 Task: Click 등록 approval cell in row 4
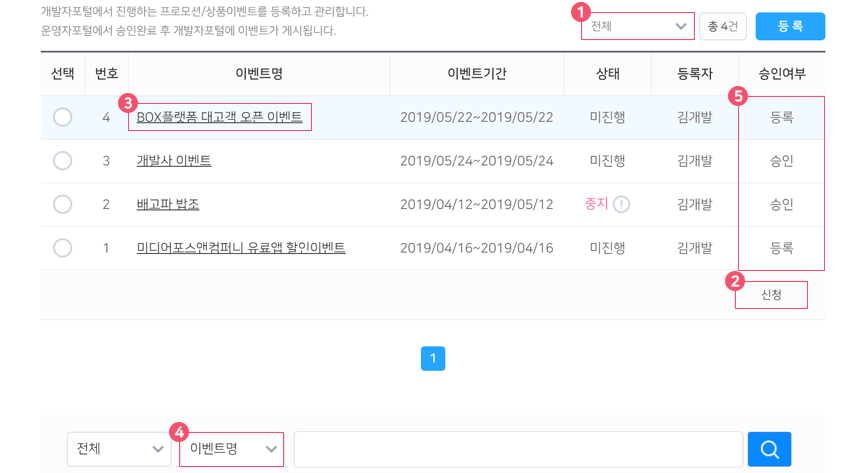click(782, 117)
